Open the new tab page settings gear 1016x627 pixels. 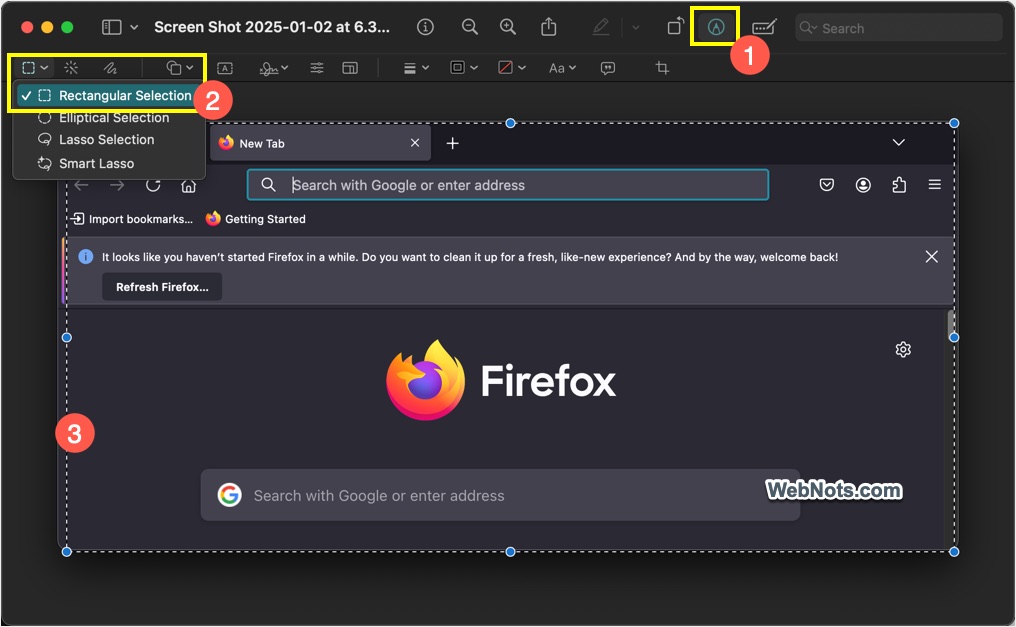(903, 350)
